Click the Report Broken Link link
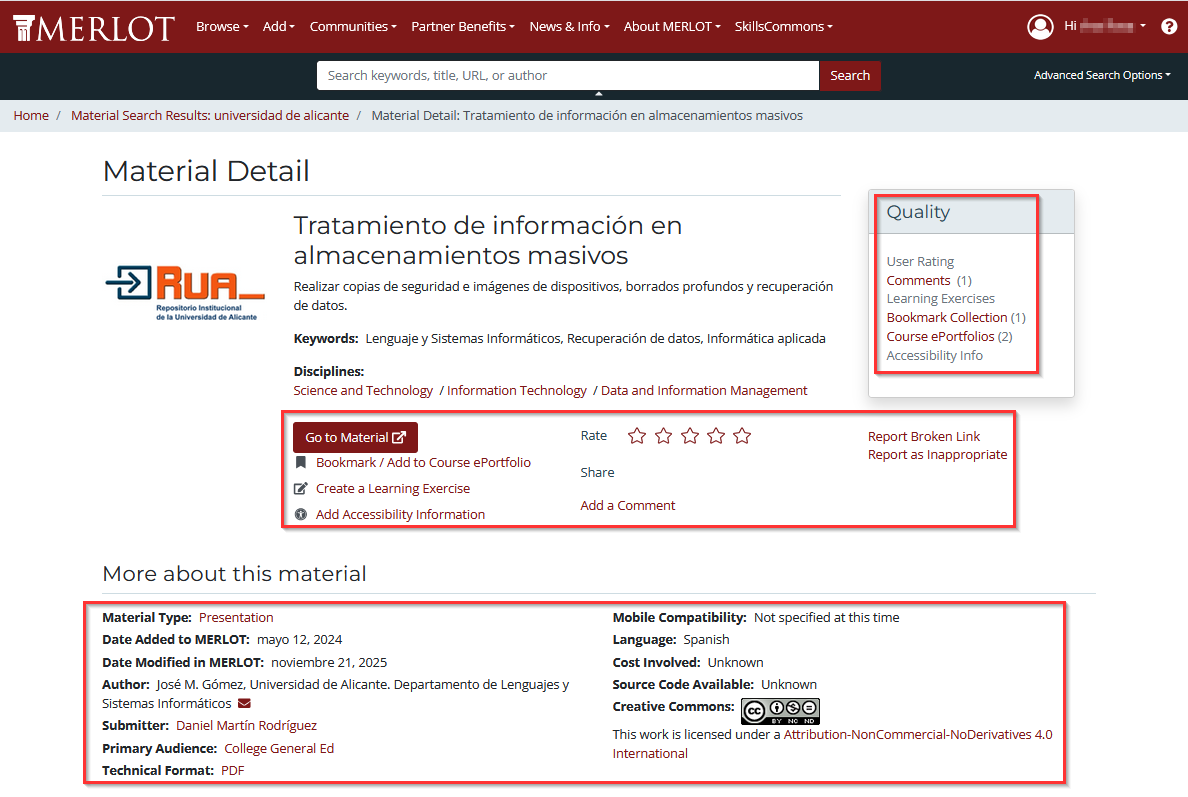Screen dimensions: 1188x797 tap(924, 436)
